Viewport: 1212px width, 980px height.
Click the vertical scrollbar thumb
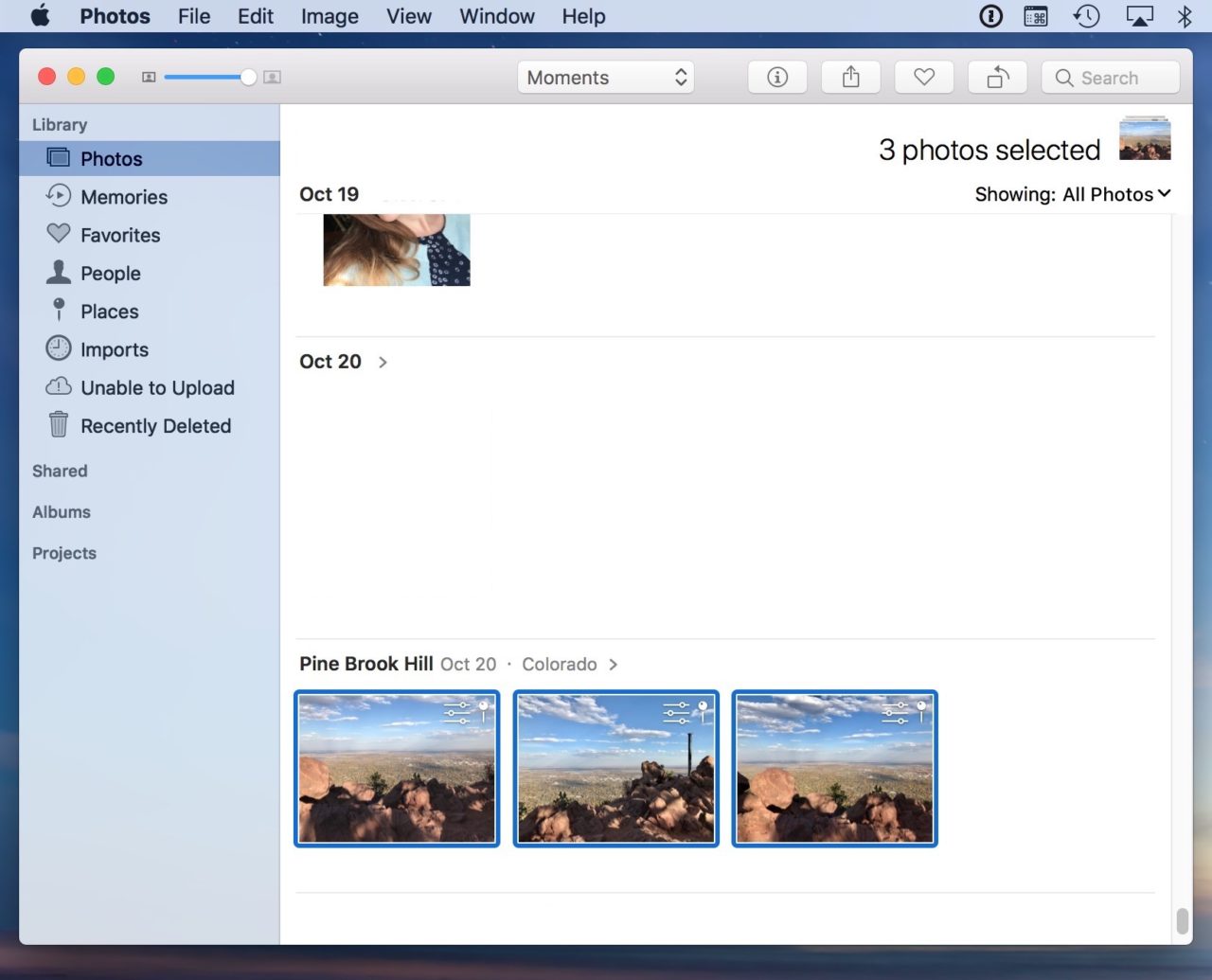(1182, 920)
